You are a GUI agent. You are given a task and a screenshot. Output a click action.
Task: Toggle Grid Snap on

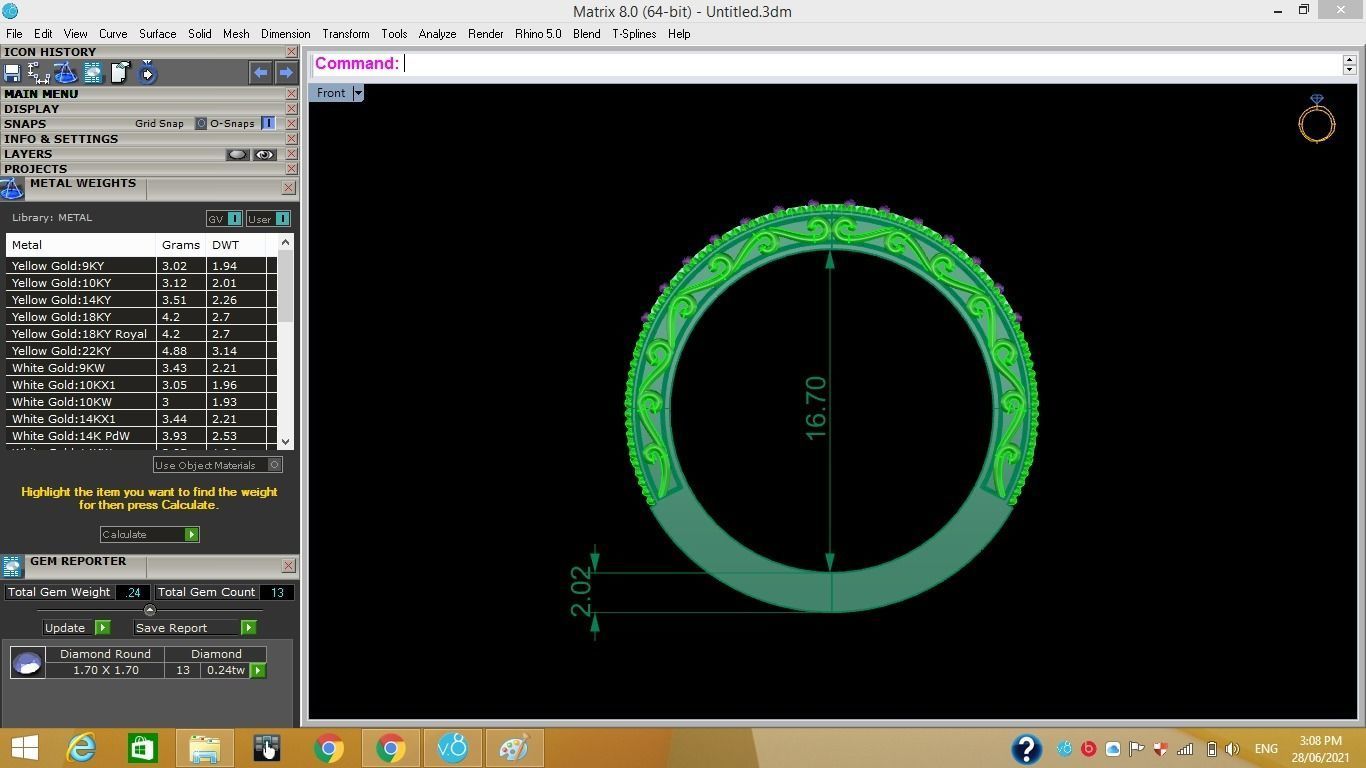click(200, 124)
